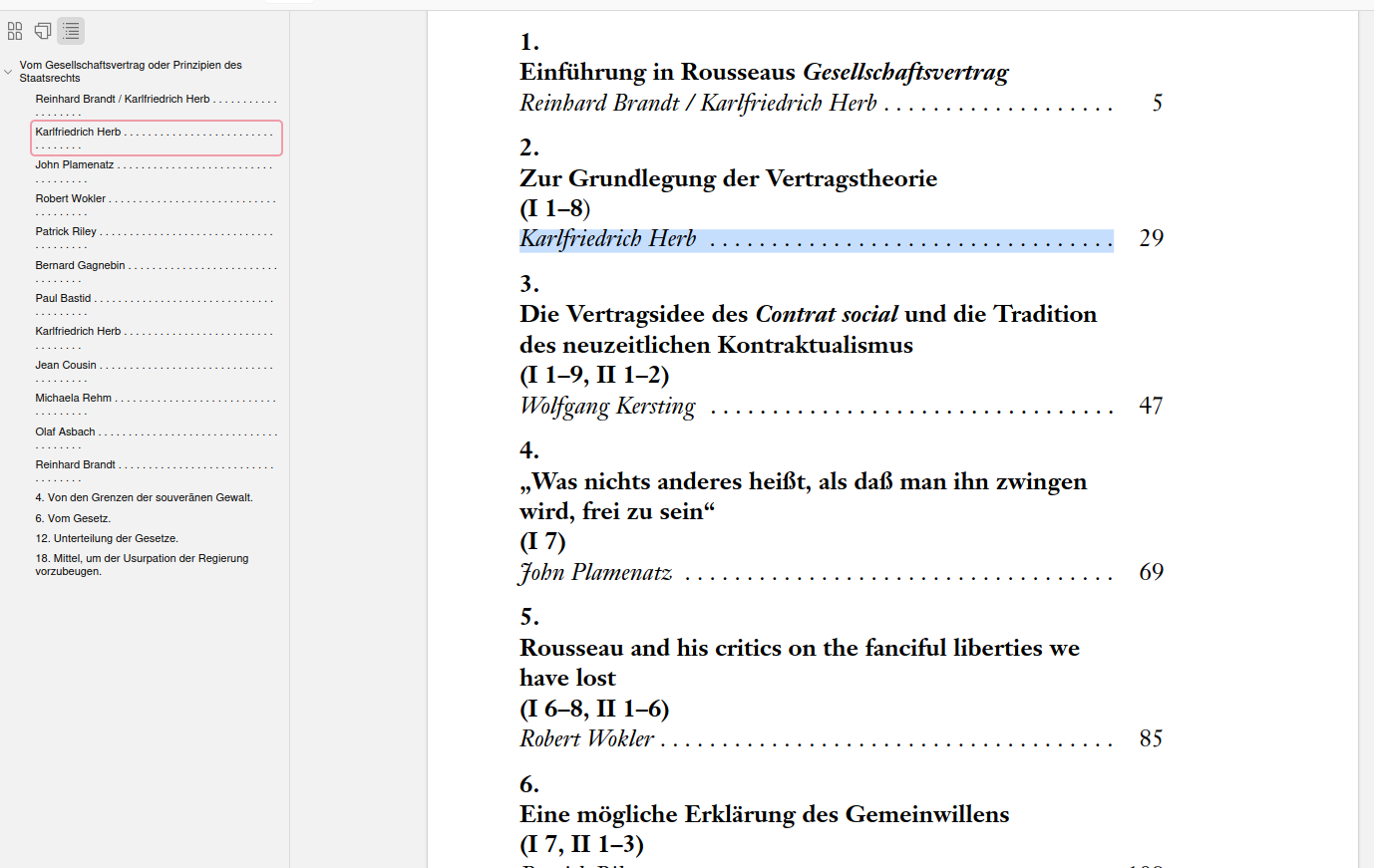Switch sidebar to thumbnails view

coord(15,31)
